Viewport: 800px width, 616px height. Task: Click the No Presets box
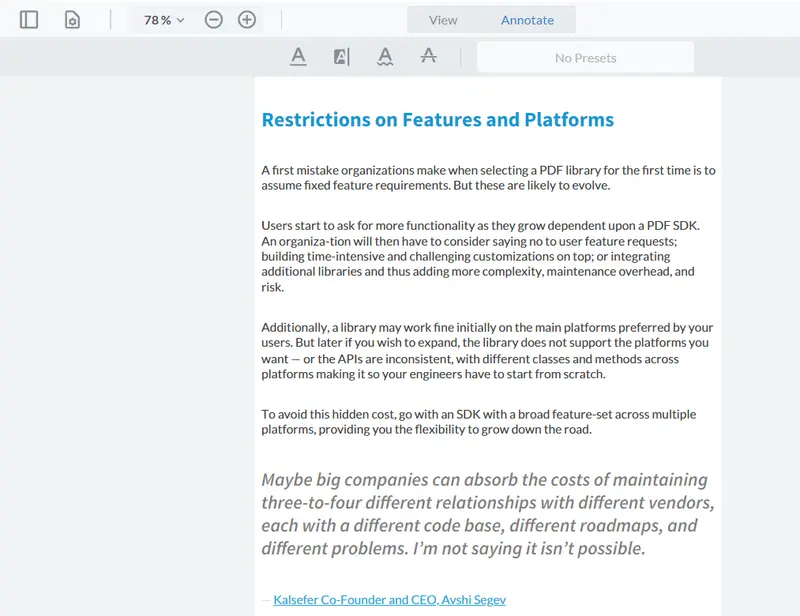coord(585,58)
